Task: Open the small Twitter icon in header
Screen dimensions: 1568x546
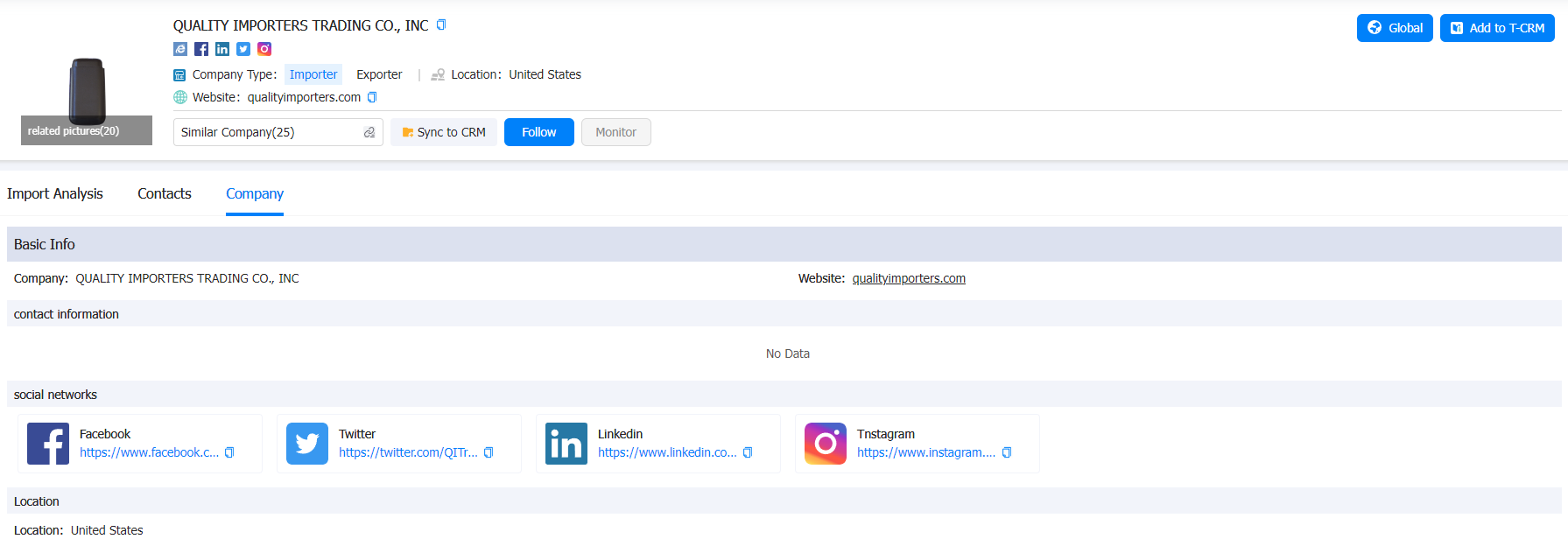Action: 243,49
